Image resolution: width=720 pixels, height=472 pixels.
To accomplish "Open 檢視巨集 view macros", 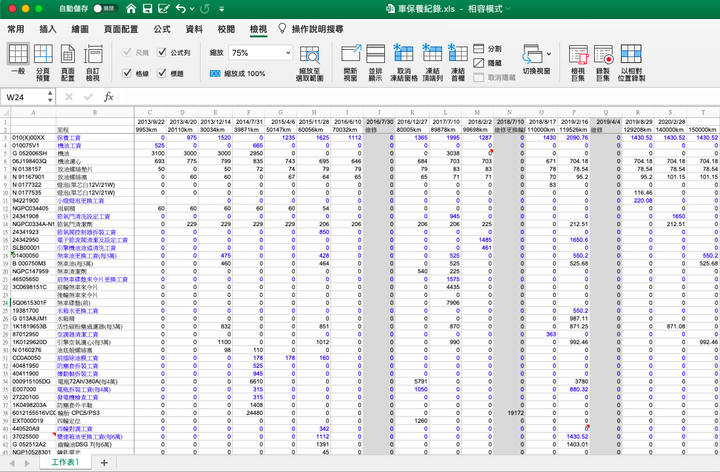I will 578,63.
